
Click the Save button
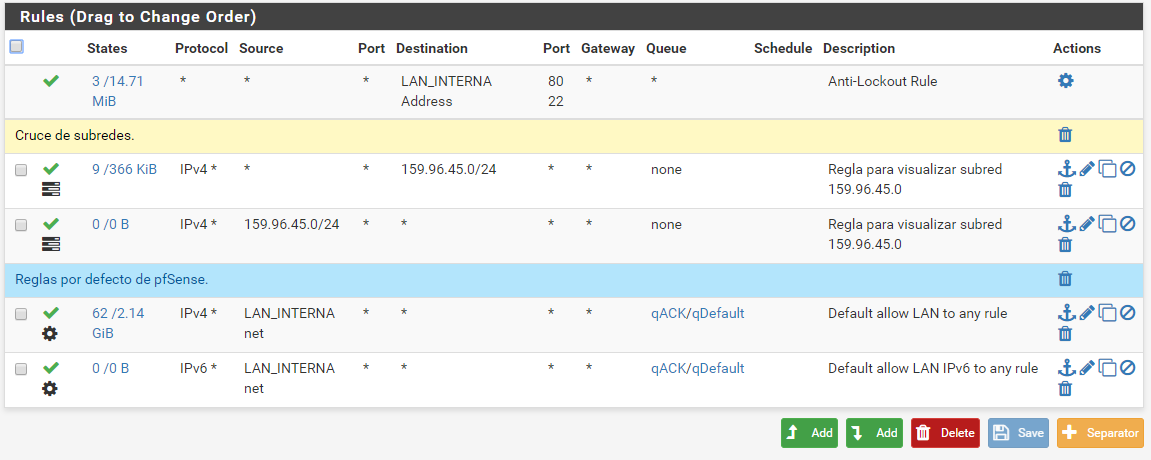click(x=1018, y=433)
